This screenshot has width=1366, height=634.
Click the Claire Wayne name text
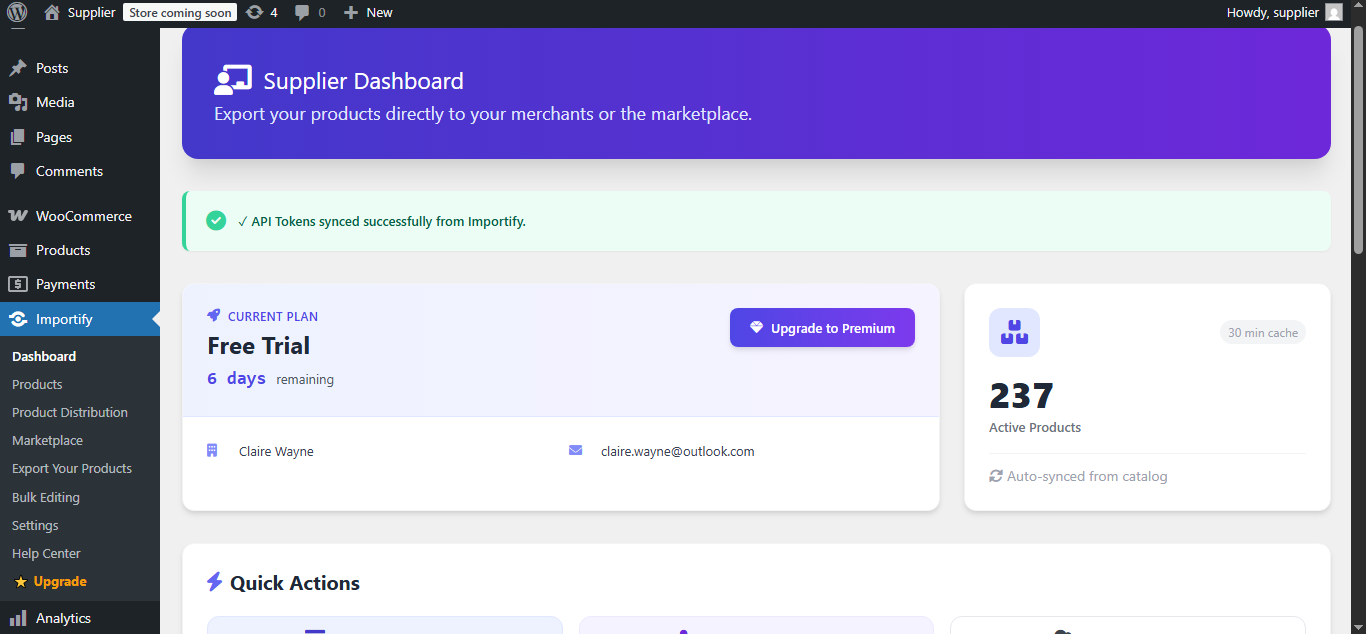(x=276, y=451)
